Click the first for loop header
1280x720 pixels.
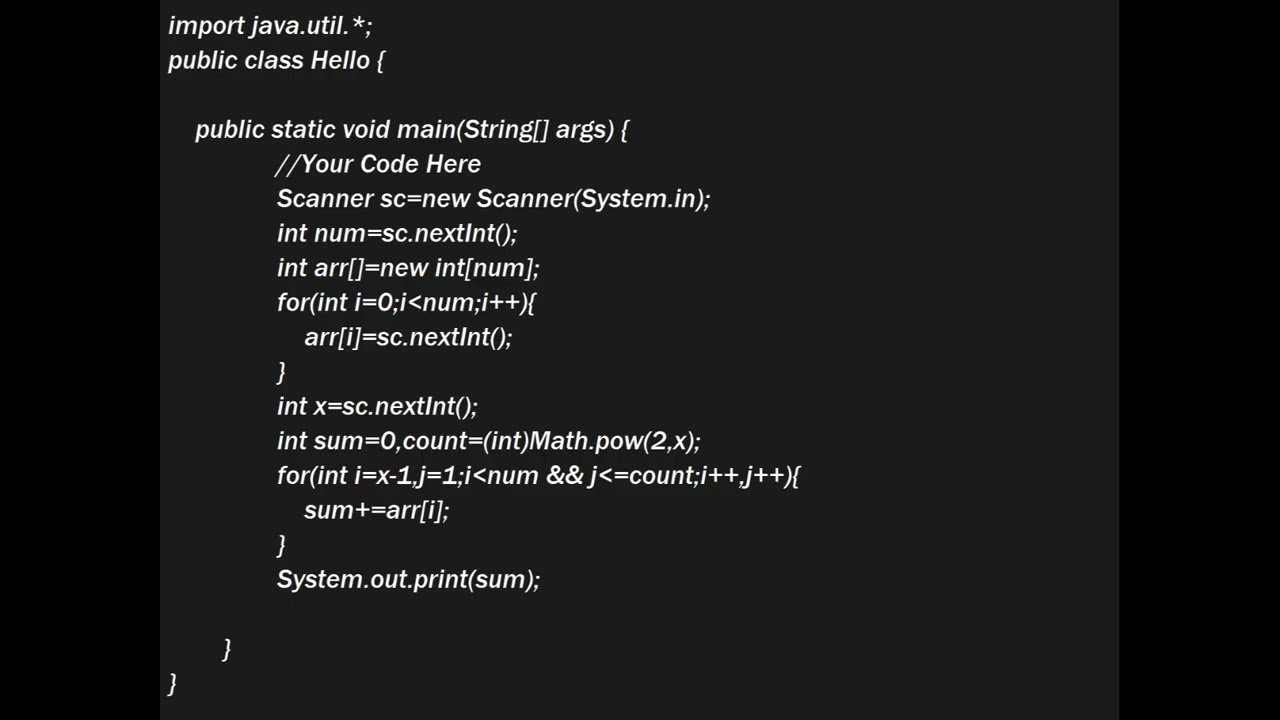[x=406, y=303]
